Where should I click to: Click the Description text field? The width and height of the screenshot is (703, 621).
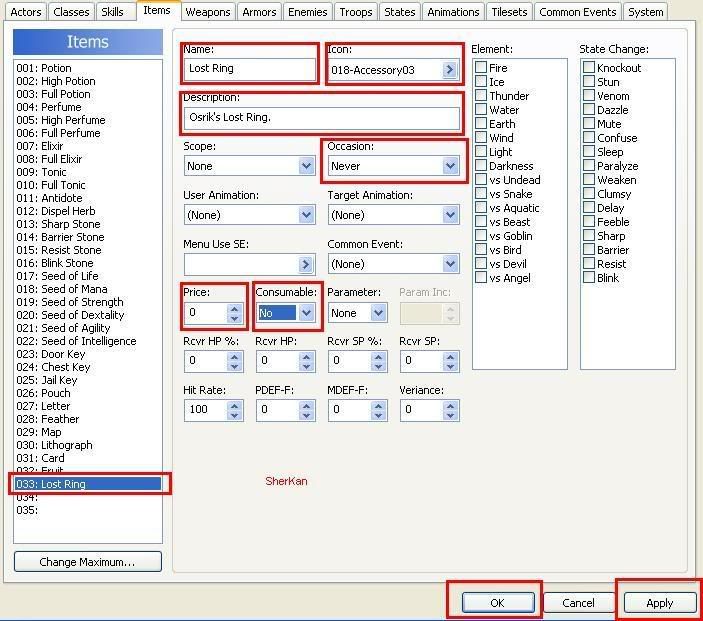pyautogui.click(x=322, y=118)
